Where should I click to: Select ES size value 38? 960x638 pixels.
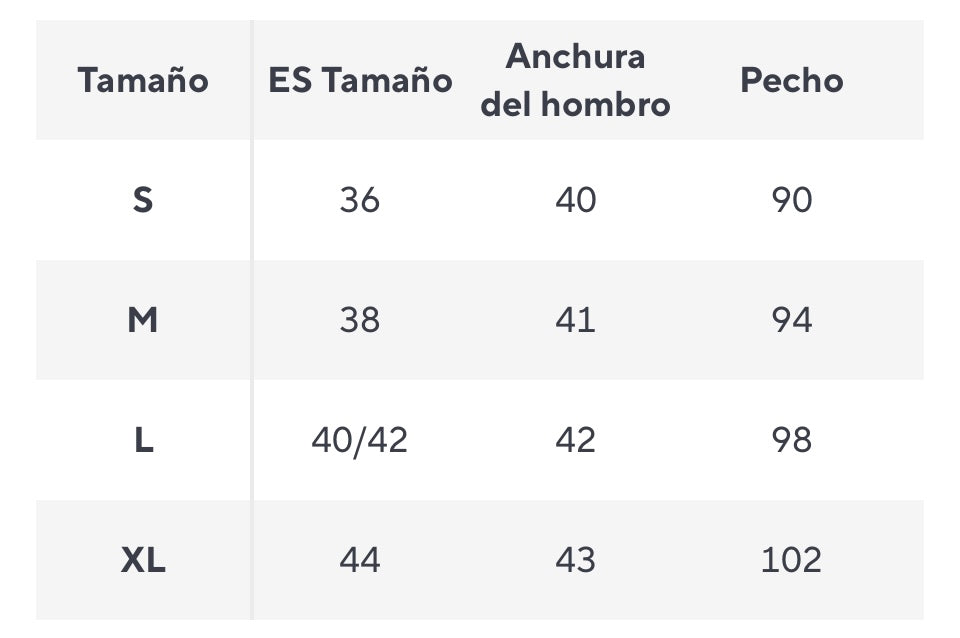(x=360, y=320)
